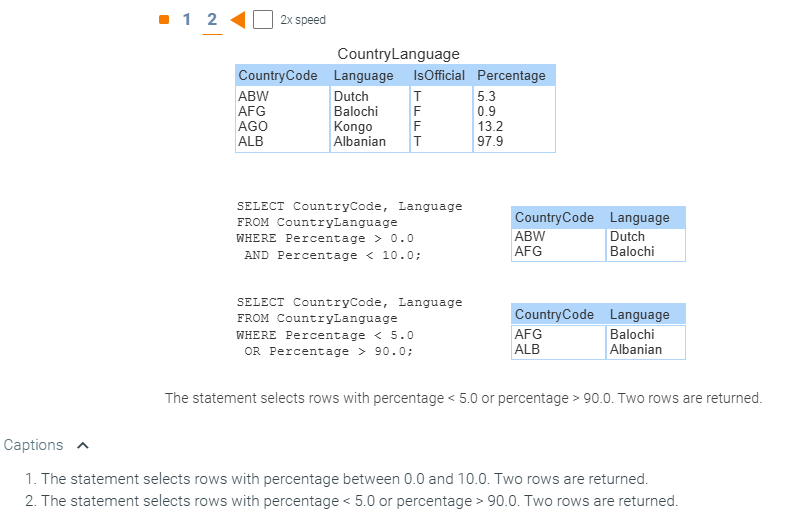Viewport: 807px width, 530px height.
Task: Click the CountryLanguage table title
Action: 398,54
